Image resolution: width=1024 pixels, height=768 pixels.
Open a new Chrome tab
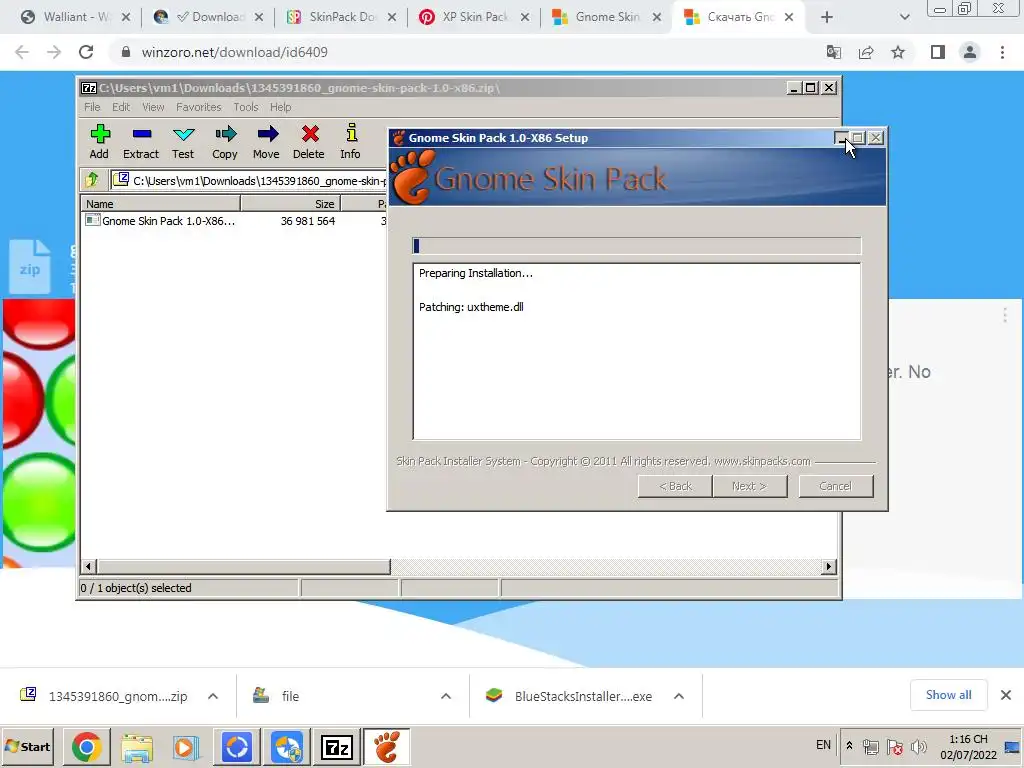(827, 17)
